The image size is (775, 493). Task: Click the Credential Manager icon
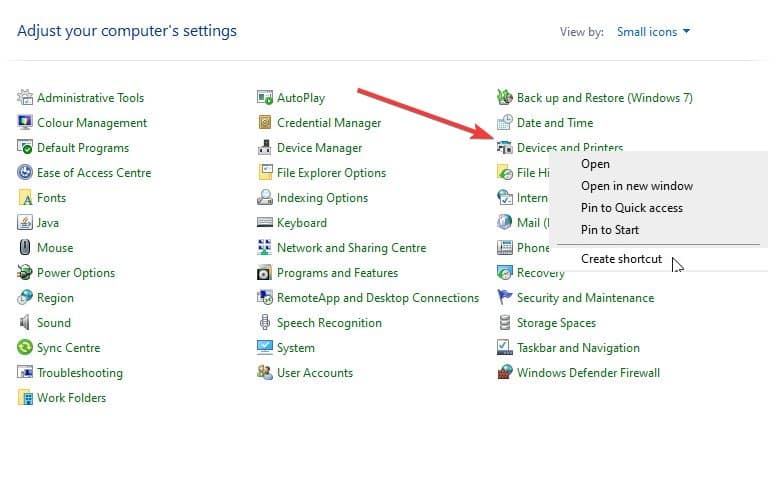click(264, 122)
